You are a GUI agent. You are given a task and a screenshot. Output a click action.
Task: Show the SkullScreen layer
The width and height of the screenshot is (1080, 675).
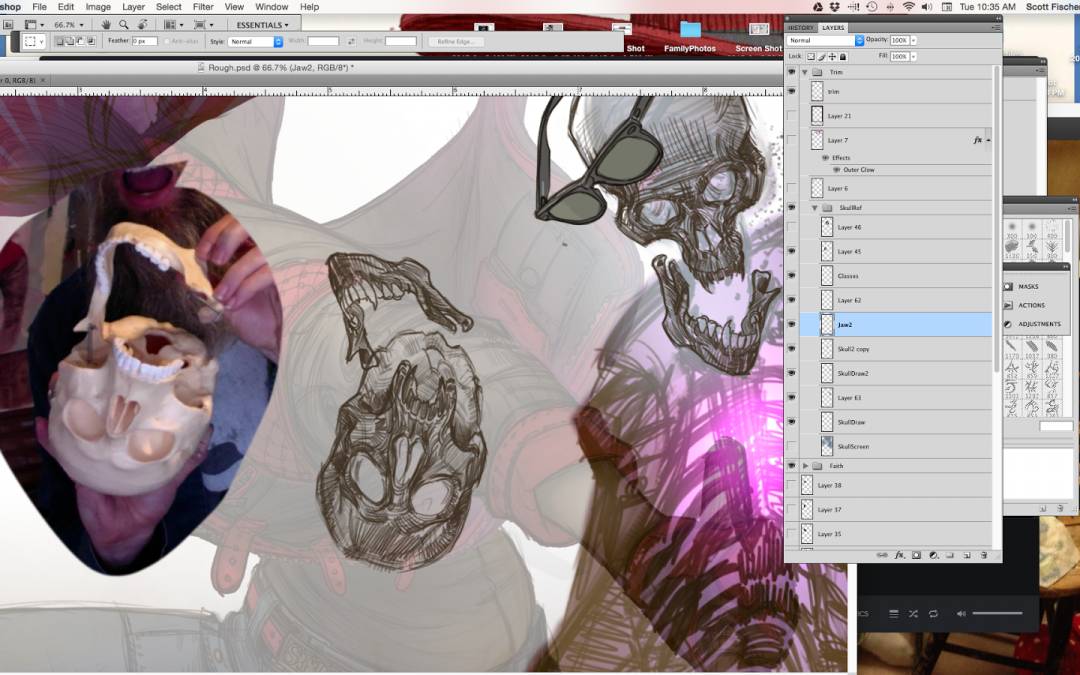(x=792, y=446)
